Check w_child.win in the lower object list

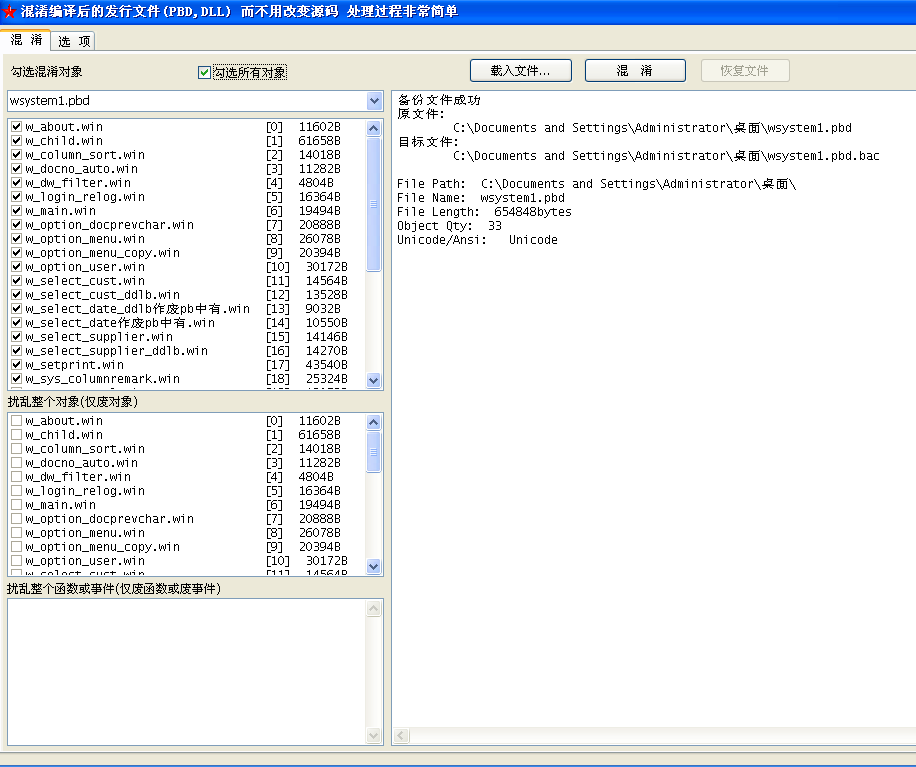(x=16, y=435)
